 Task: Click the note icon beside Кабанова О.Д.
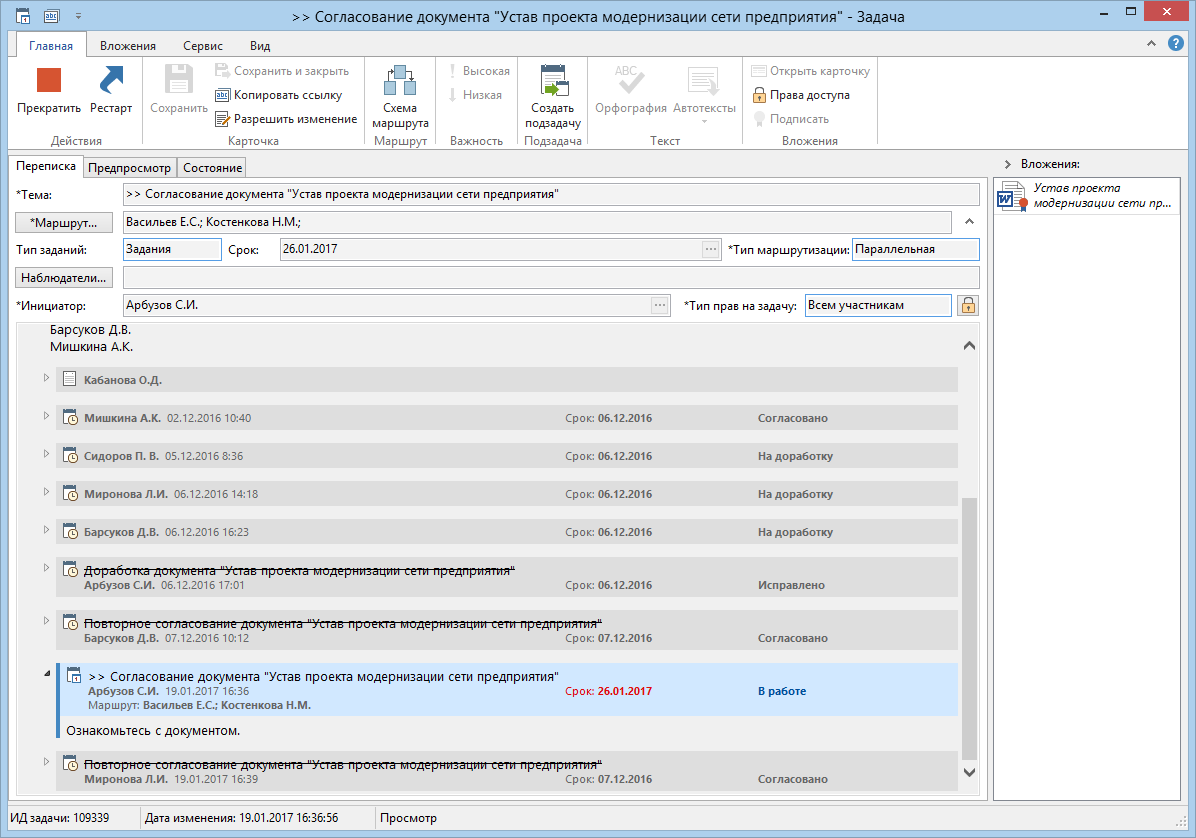69,379
